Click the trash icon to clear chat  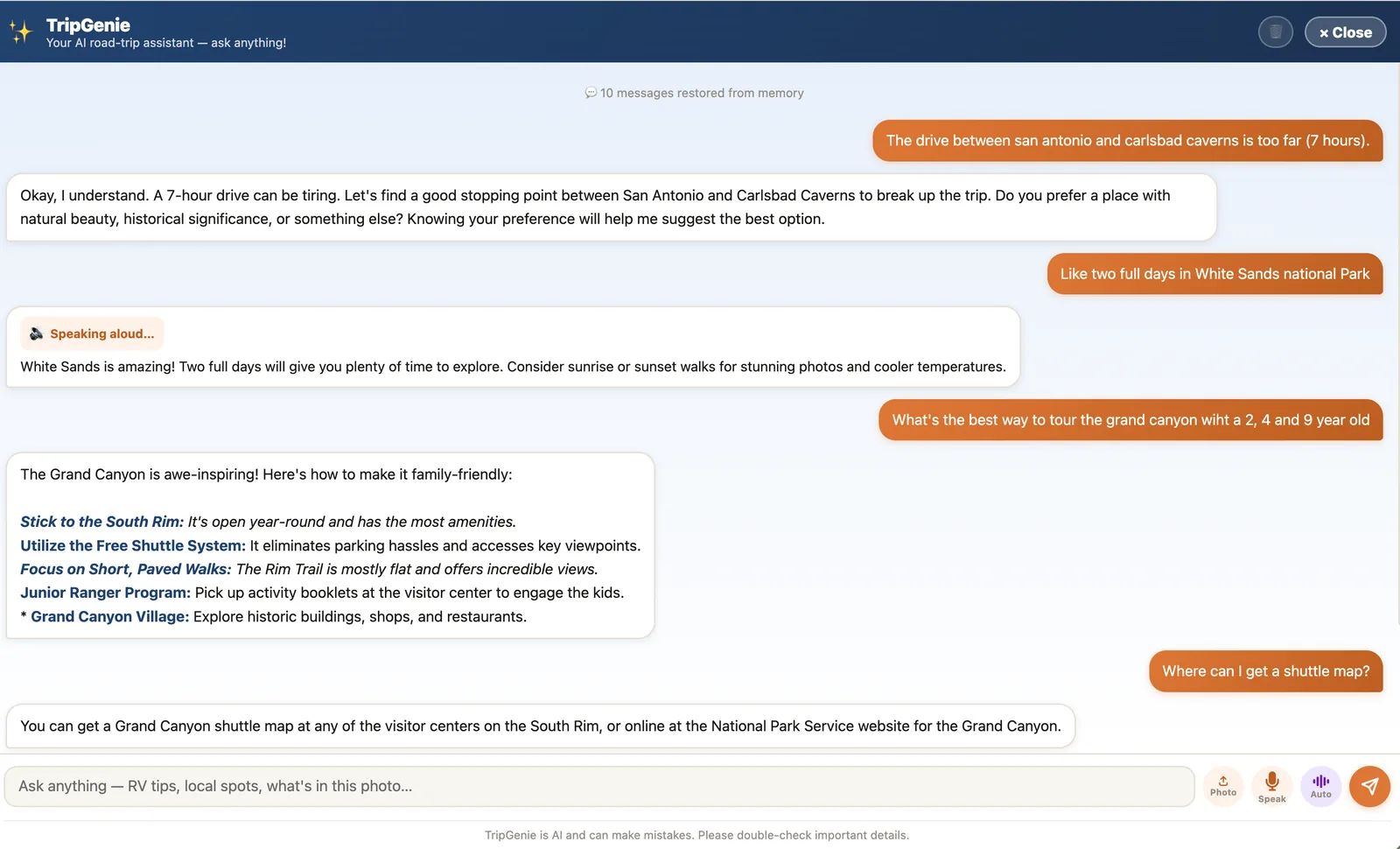coord(1275,32)
